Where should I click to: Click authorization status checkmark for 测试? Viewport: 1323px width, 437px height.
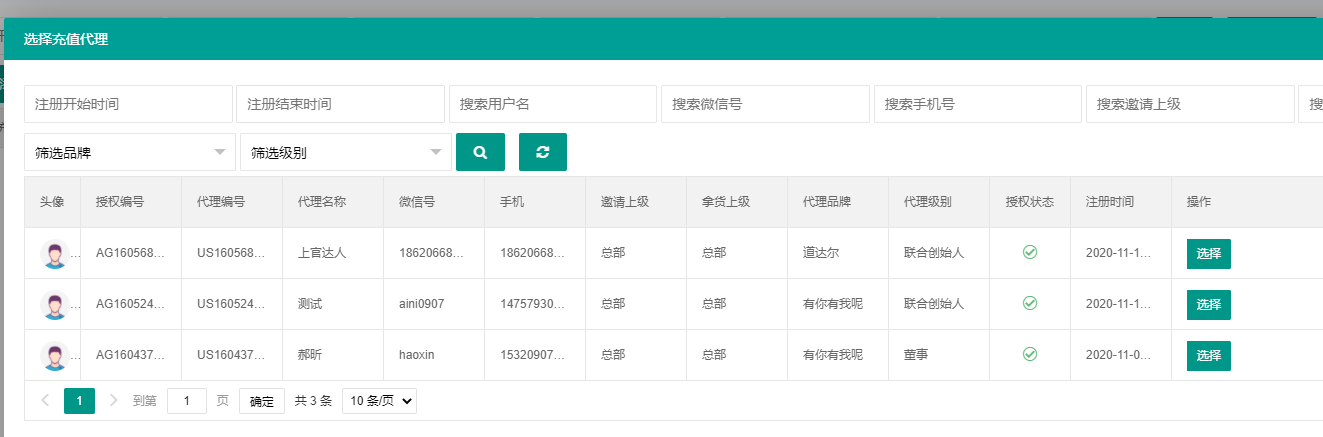[1029, 303]
